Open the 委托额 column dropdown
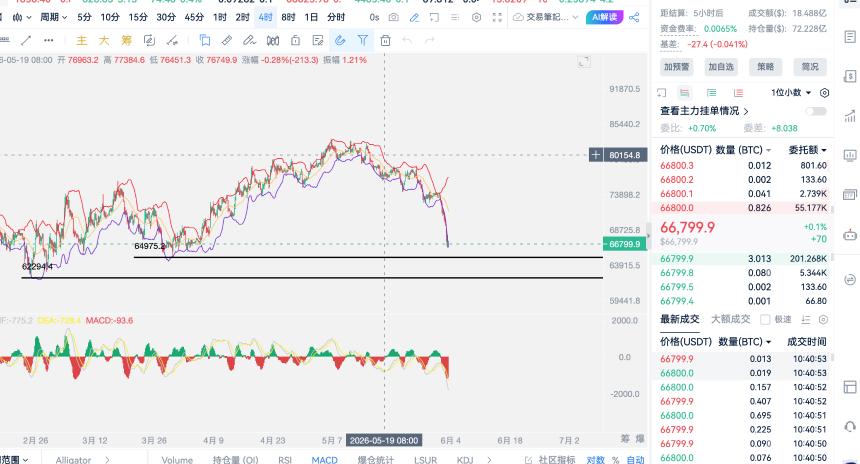860x464 pixels. click(x=808, y=150)
